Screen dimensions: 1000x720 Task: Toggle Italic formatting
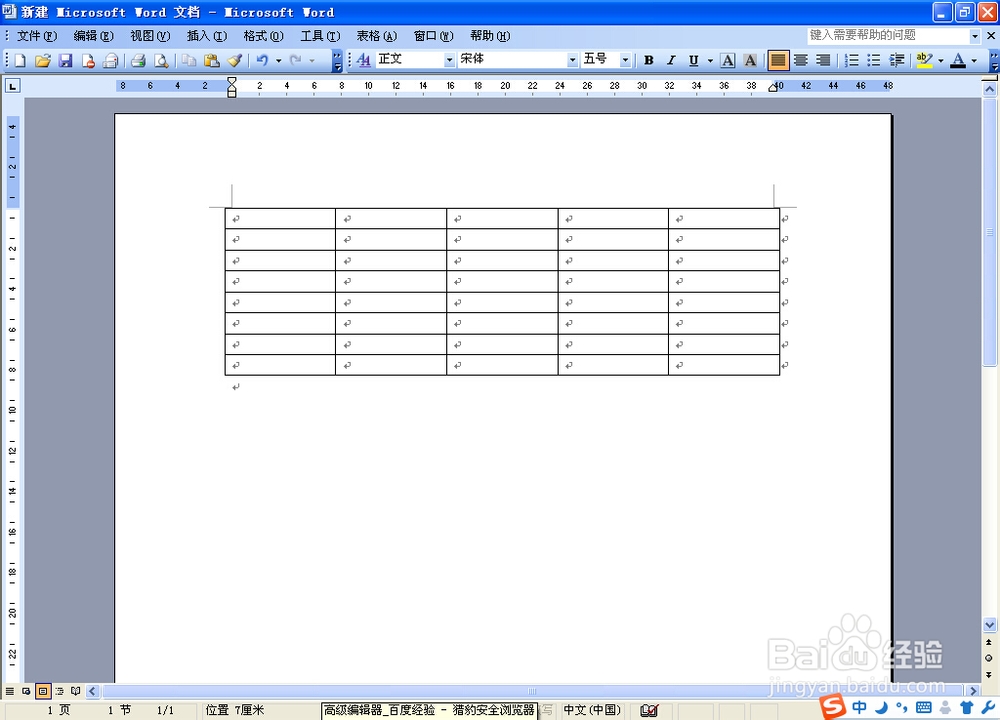point(671,61)
